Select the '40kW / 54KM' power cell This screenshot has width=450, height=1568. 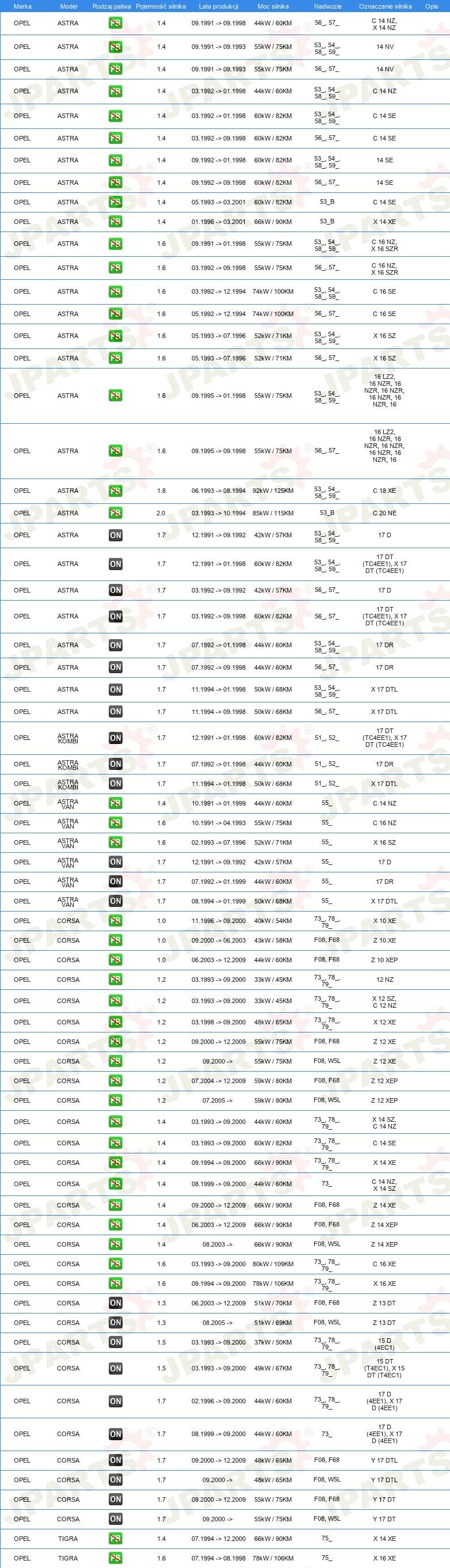pyautogui.click(x=273, y=921)
